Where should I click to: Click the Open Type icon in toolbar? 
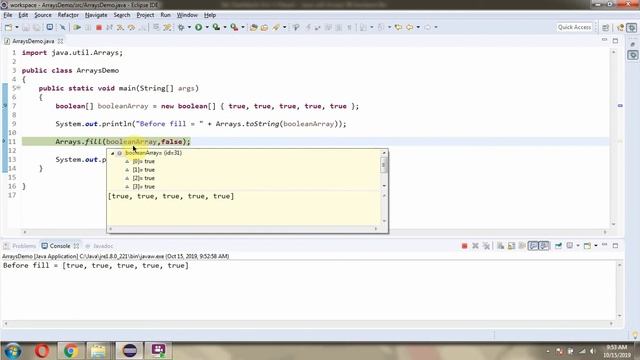(253, 27)
